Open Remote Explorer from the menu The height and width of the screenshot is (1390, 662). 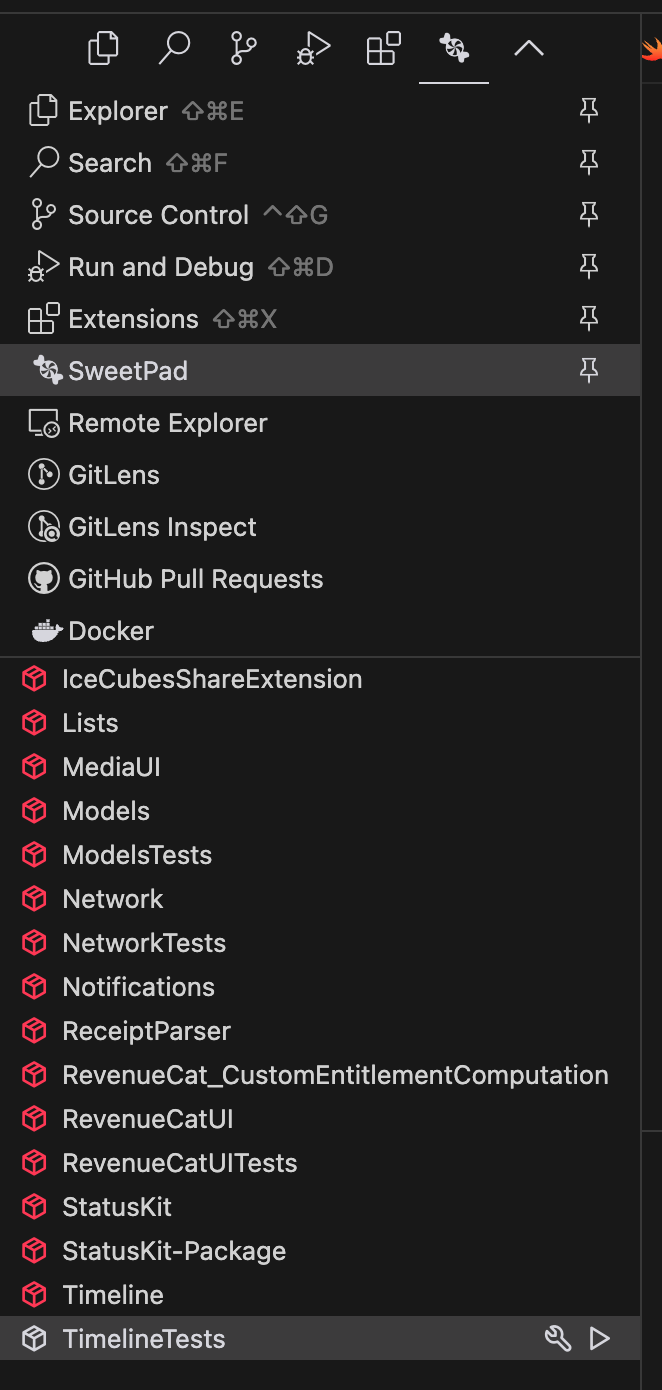pyautogui.click(x=167, y=423)
